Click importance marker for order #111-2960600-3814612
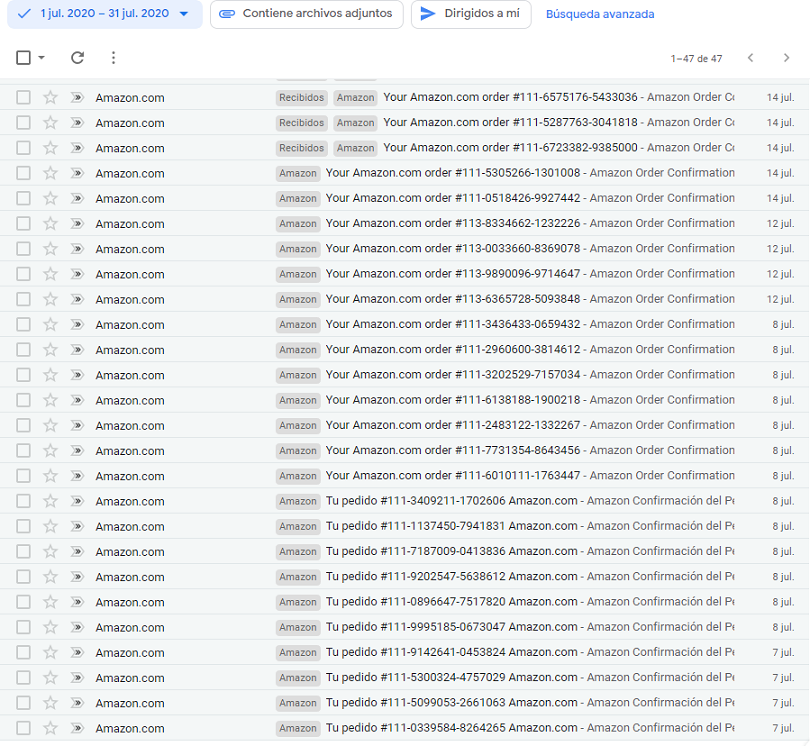This screenshot has height=746, width=810. (77, 350)
